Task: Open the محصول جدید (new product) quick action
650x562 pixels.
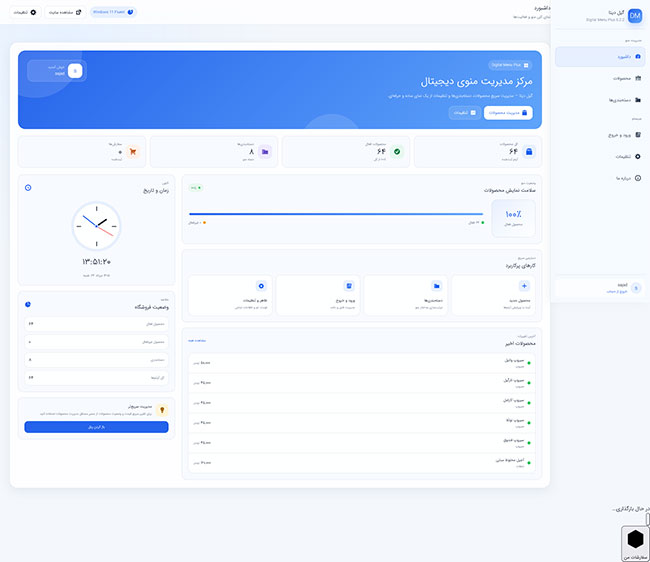Action: [x=493, y=295]
